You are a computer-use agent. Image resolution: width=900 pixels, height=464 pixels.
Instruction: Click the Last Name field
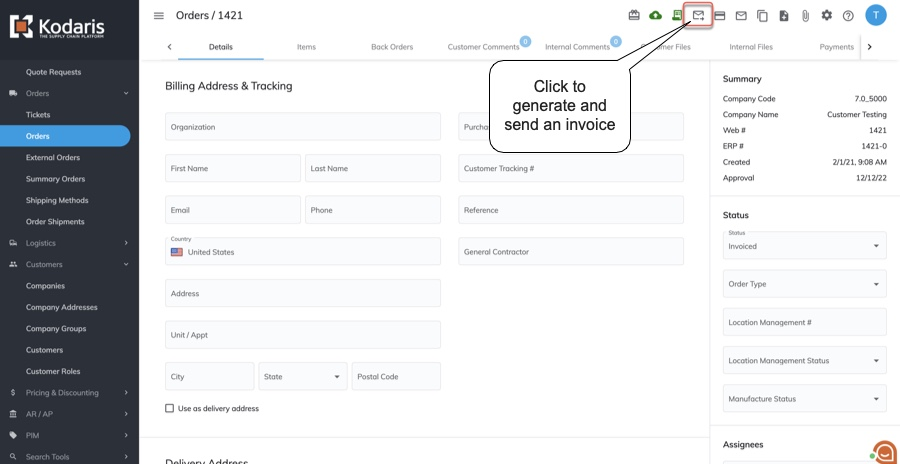(373, 168)
